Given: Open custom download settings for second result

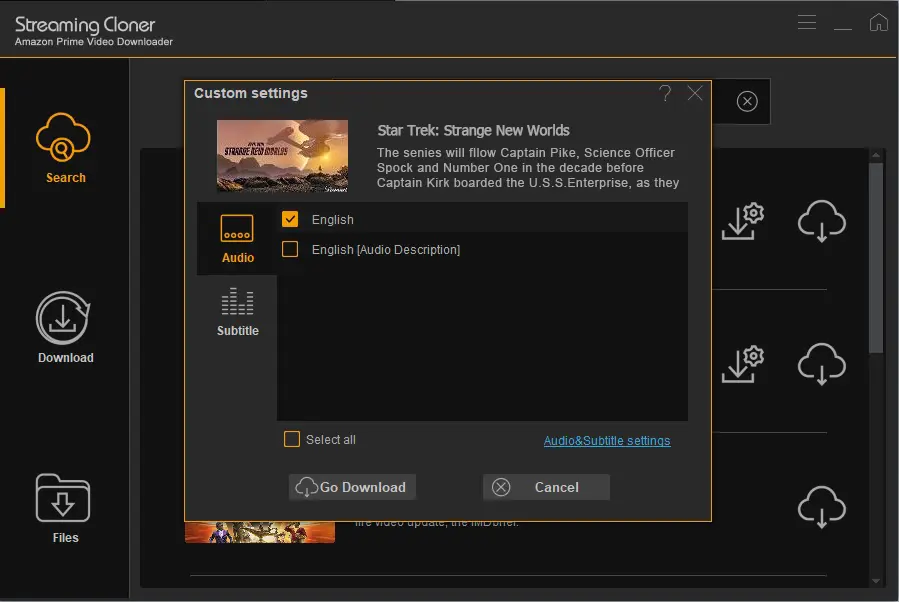Looking at the screenshot, I should tap(743, 364).
